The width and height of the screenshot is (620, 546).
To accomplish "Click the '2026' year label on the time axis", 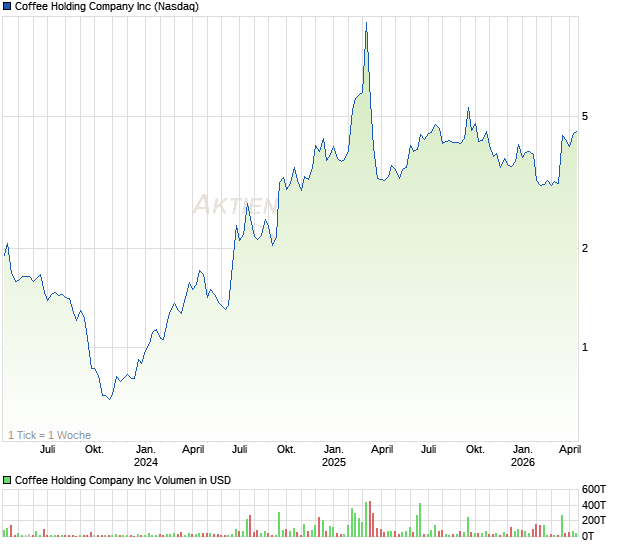I will tap(523, 462).
